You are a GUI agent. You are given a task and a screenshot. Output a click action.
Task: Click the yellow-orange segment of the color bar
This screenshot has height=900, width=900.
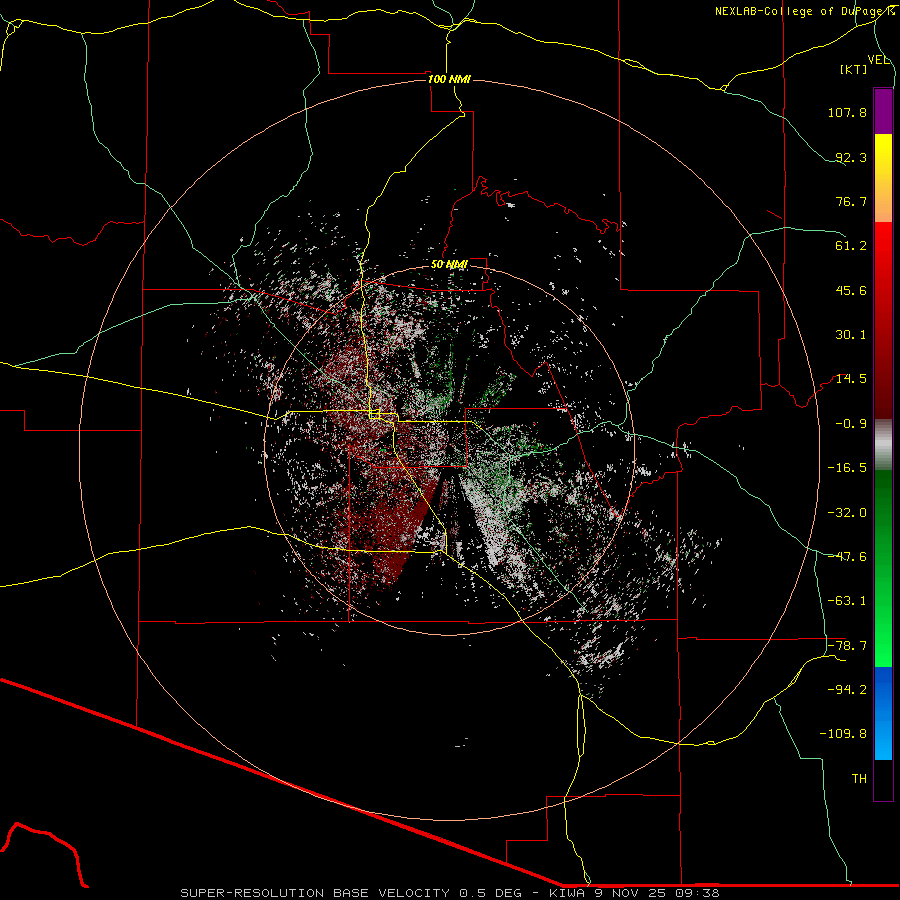(883, 178)
